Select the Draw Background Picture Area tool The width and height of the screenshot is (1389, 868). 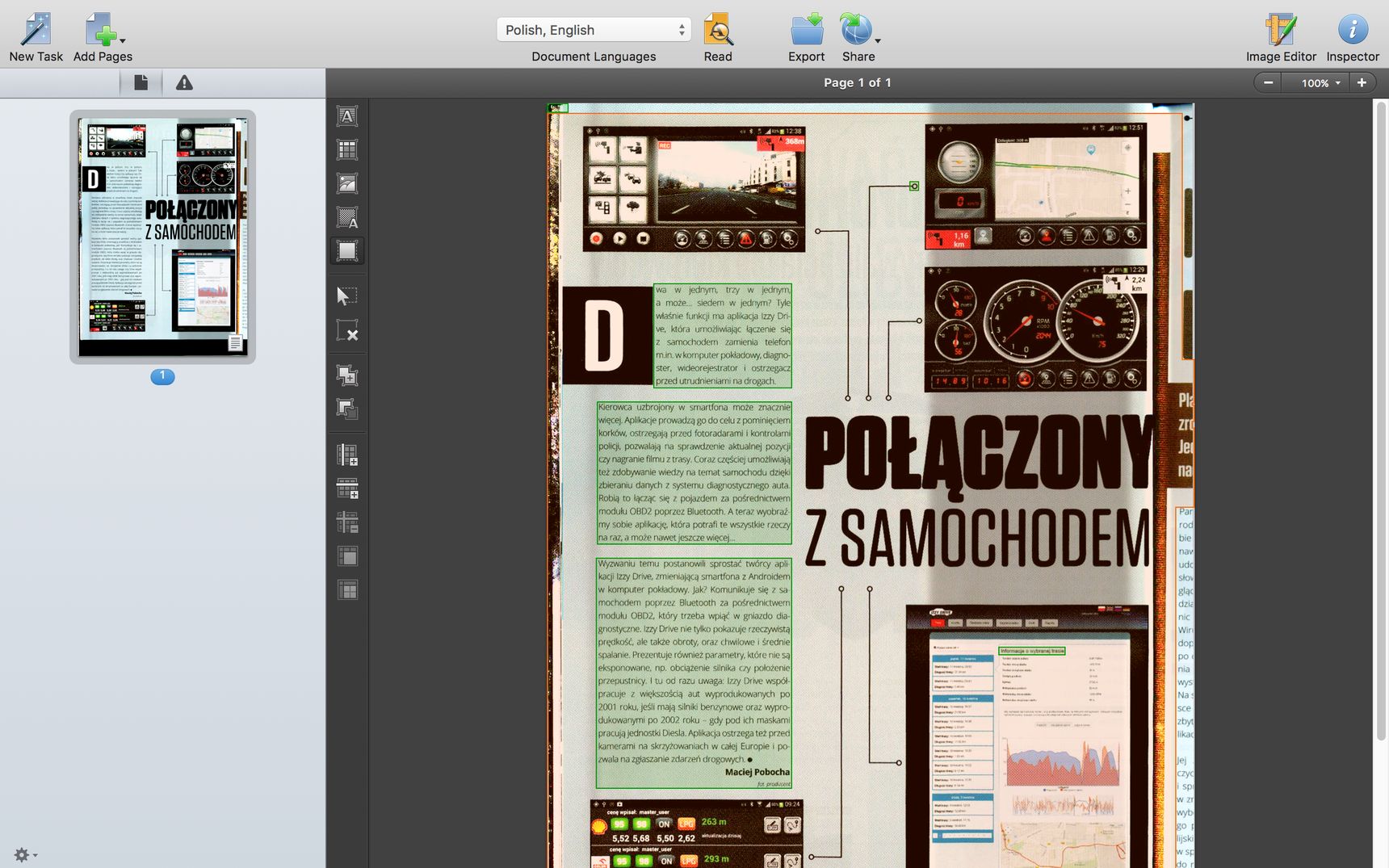(x=347, y=218)
